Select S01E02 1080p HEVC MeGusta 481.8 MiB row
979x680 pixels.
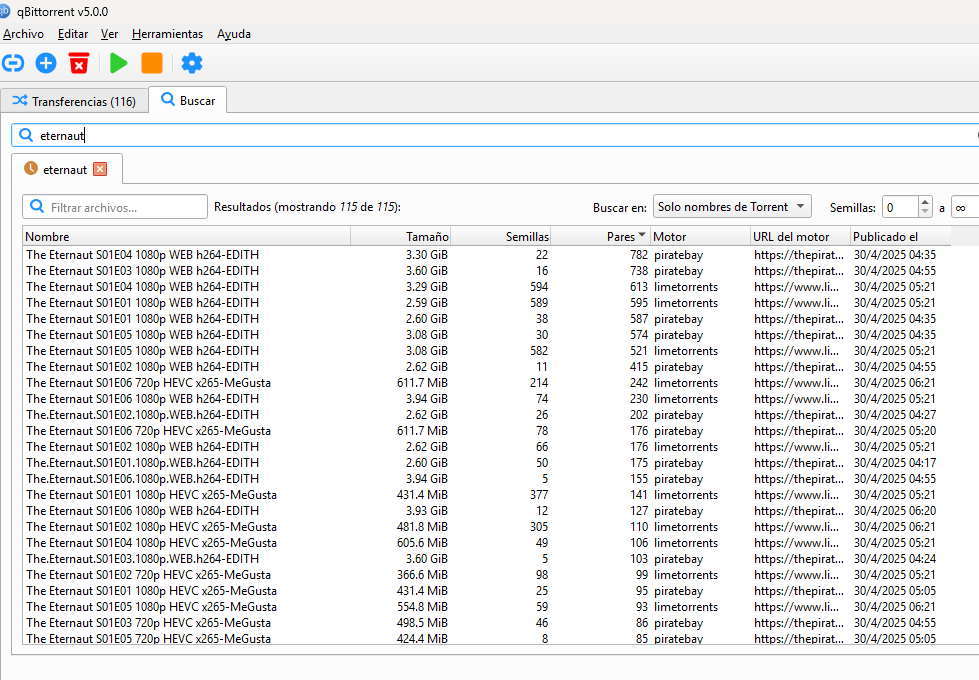487,527
